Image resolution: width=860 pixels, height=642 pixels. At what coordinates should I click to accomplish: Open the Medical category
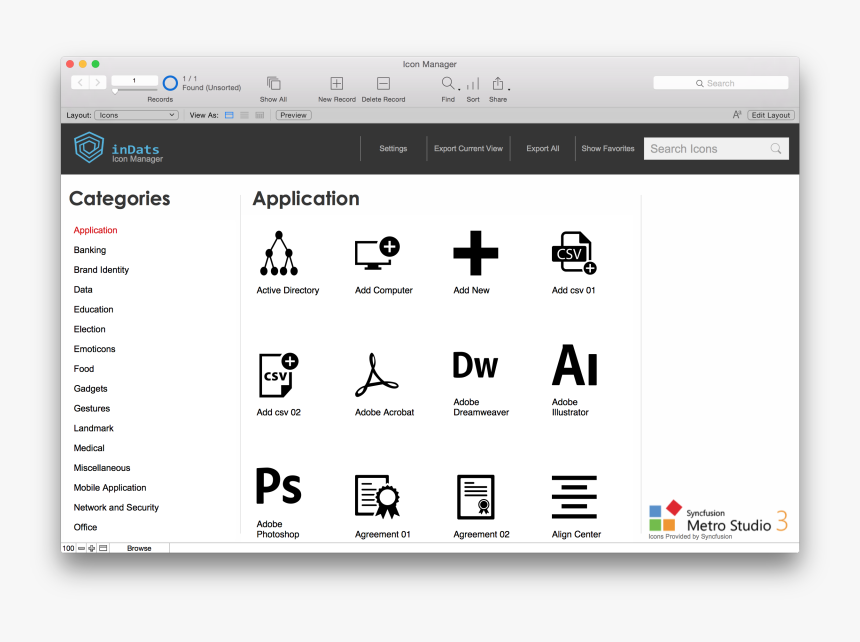coord(89,448)
